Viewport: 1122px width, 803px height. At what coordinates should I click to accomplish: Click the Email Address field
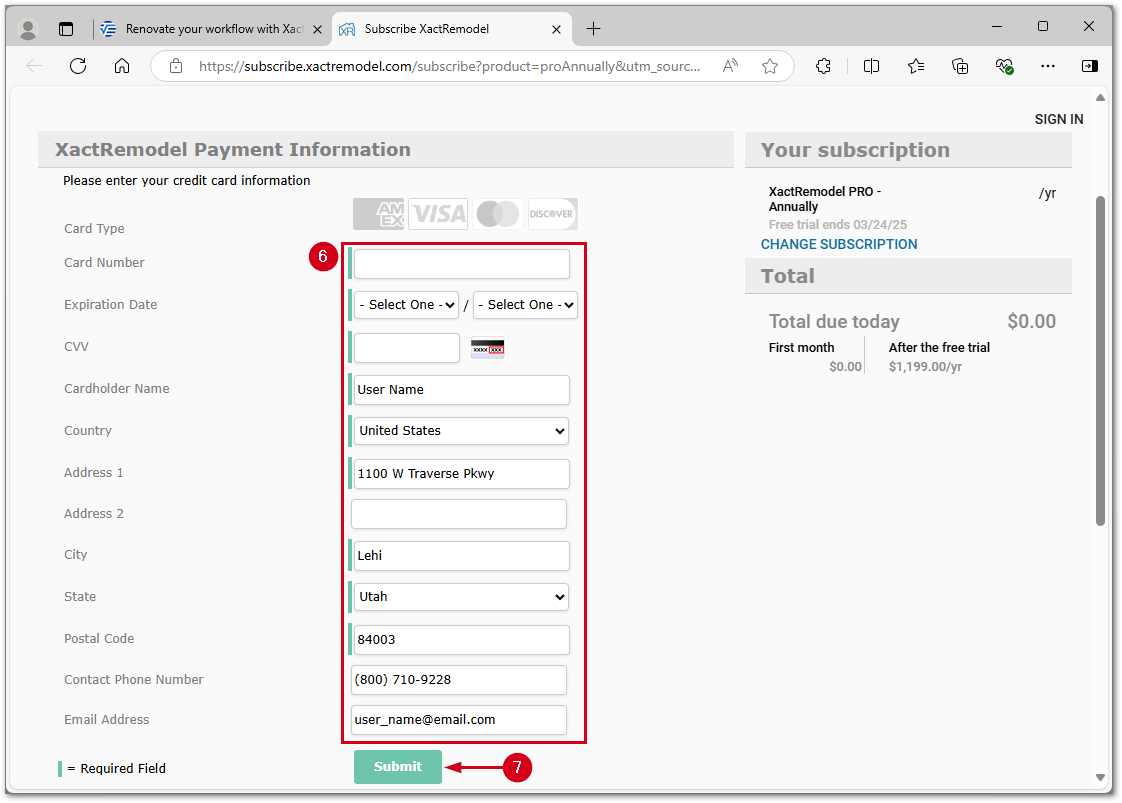(x=459, y=720)
